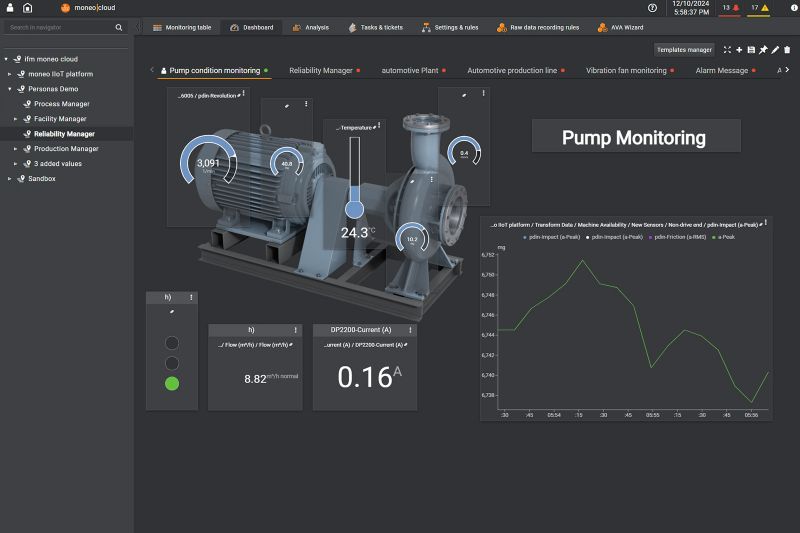Select Process Manager in the navigator
The height and width of the screenshot is (533, 800).
tap(61, 104)
